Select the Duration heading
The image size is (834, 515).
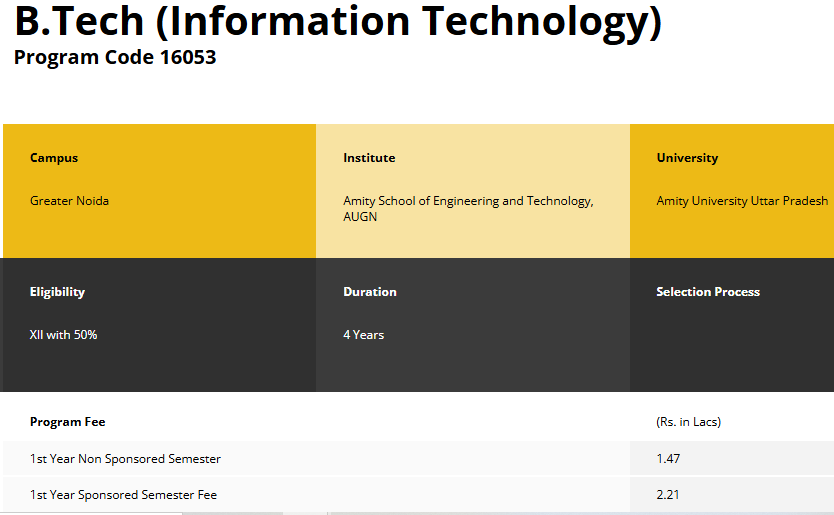370,292
